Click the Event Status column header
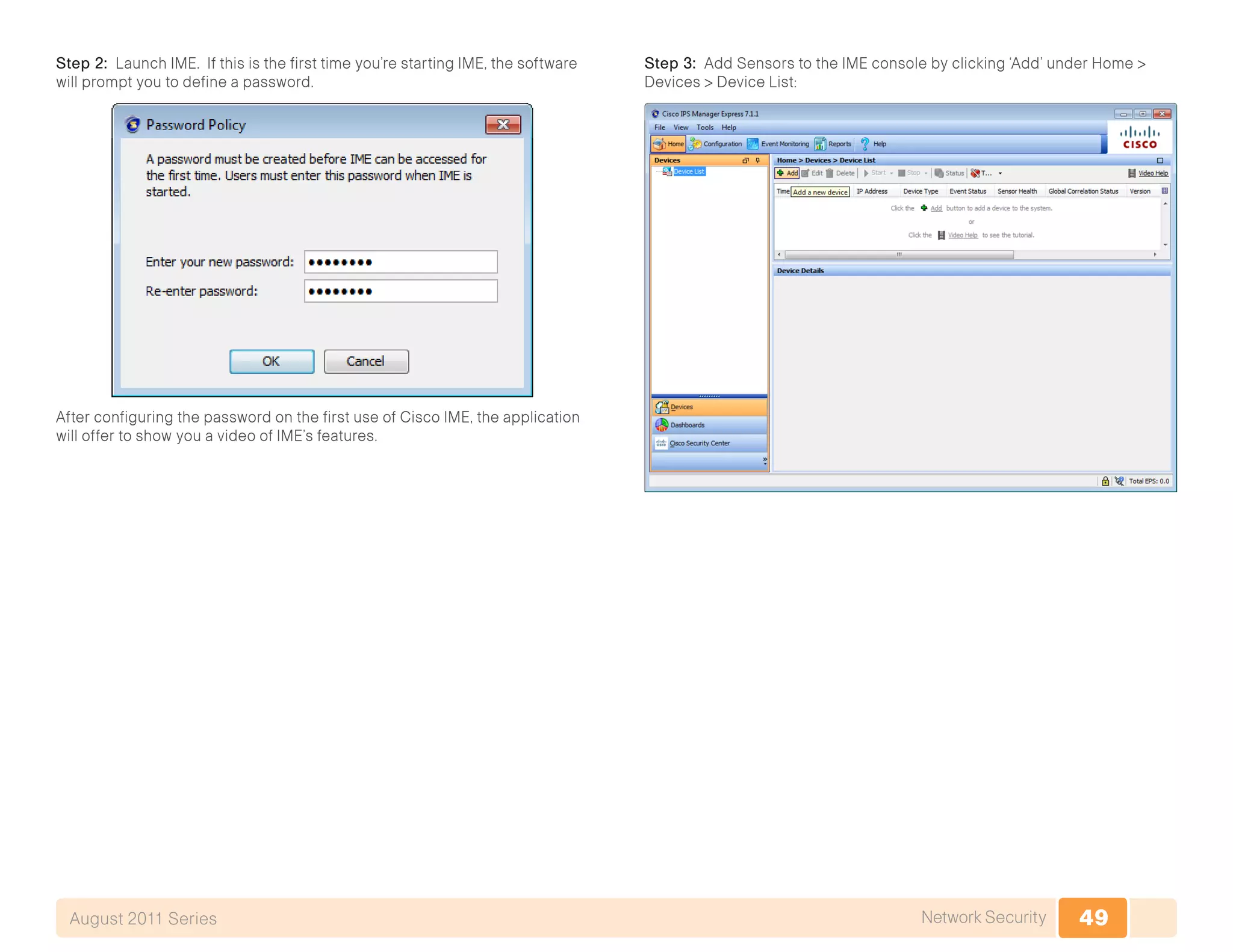This screenshot has height=952, width=1233. 967,191
